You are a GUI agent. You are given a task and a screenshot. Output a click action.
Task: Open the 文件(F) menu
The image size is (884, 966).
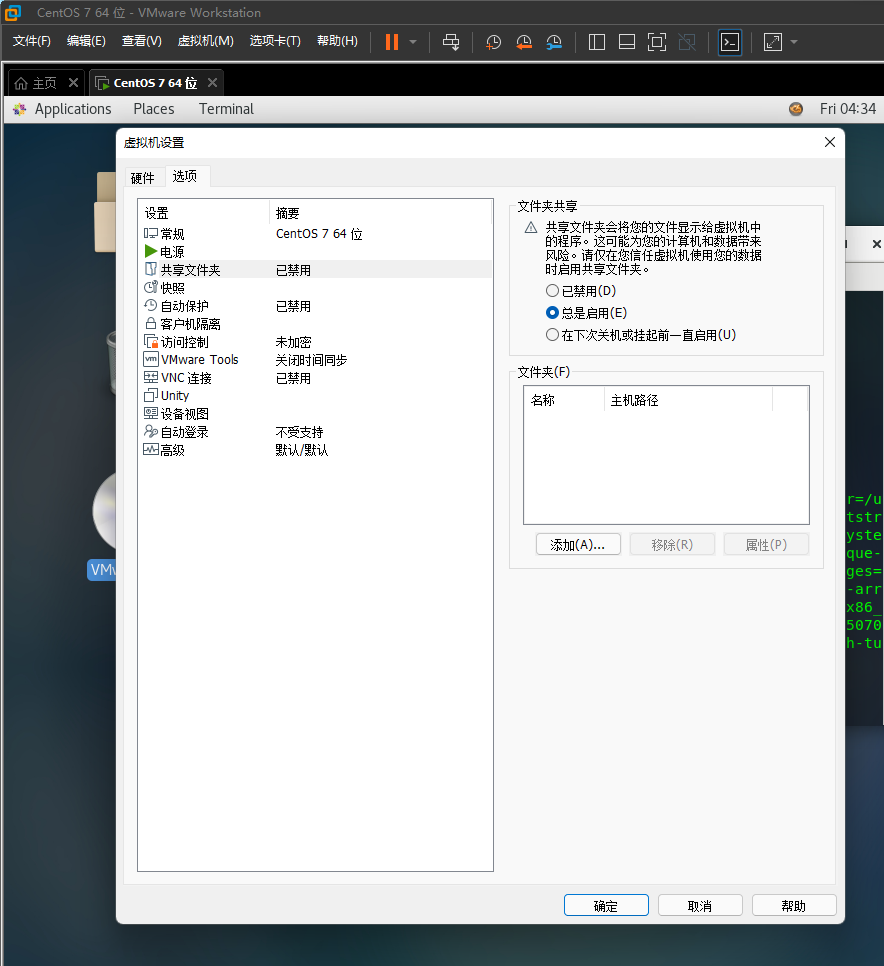coord(31,41)
